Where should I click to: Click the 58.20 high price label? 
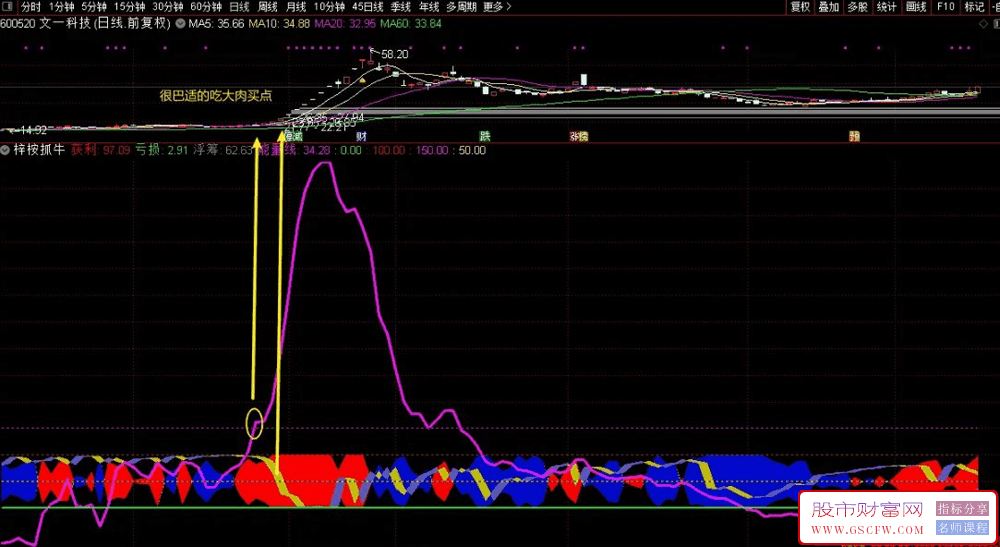[x=395, y=54]
